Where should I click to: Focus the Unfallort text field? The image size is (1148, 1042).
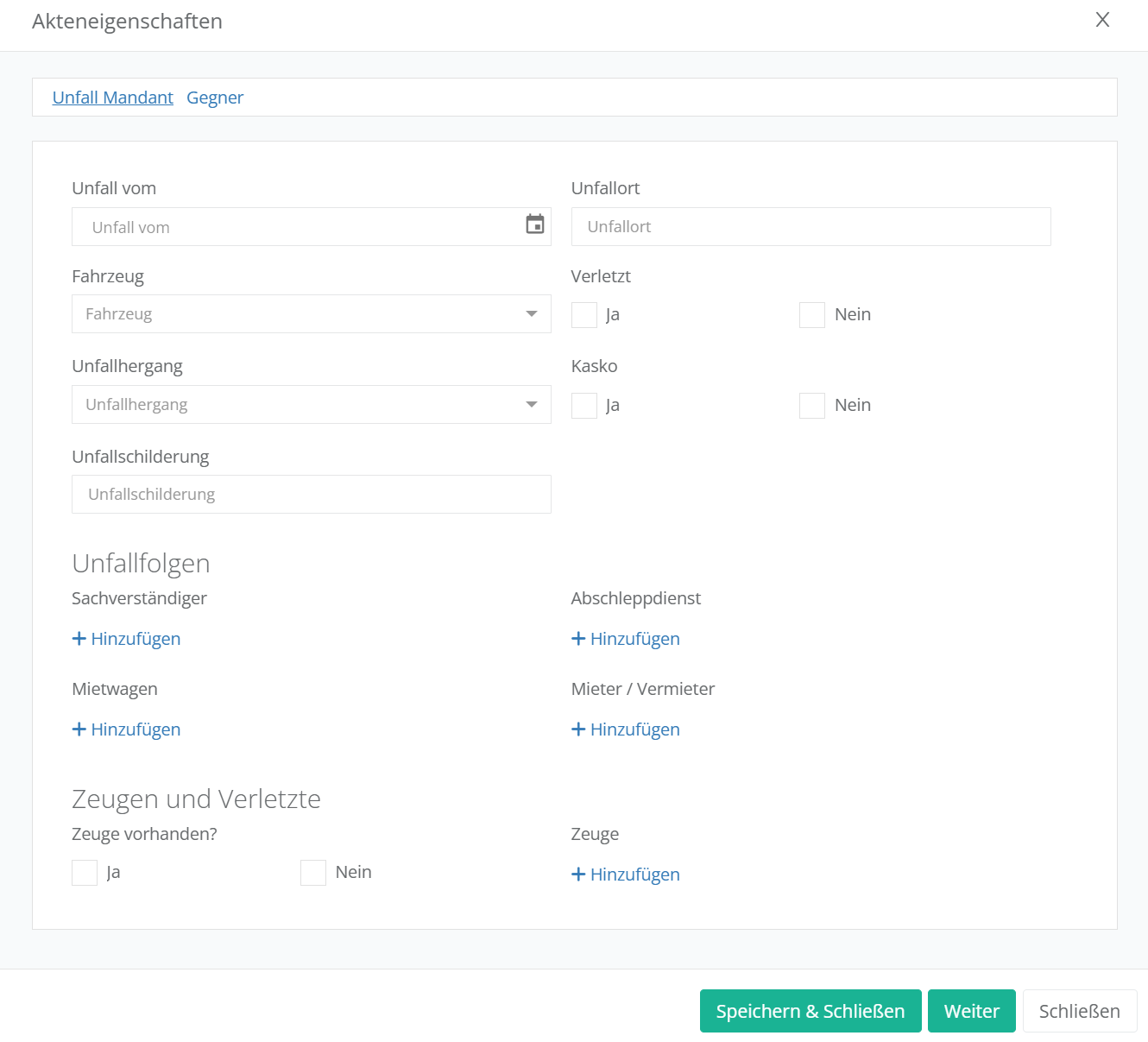[811, 226]
